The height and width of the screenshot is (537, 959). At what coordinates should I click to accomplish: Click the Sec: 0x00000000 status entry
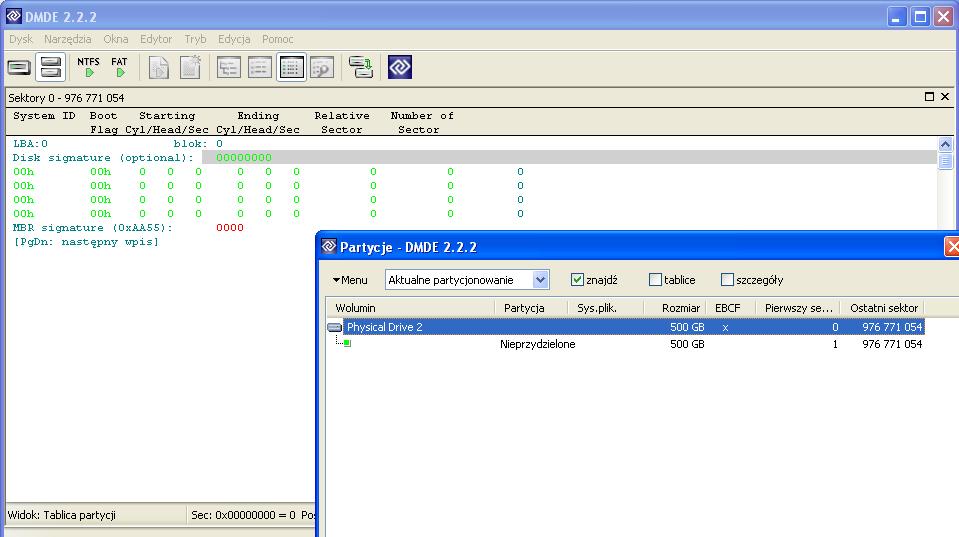243,515
